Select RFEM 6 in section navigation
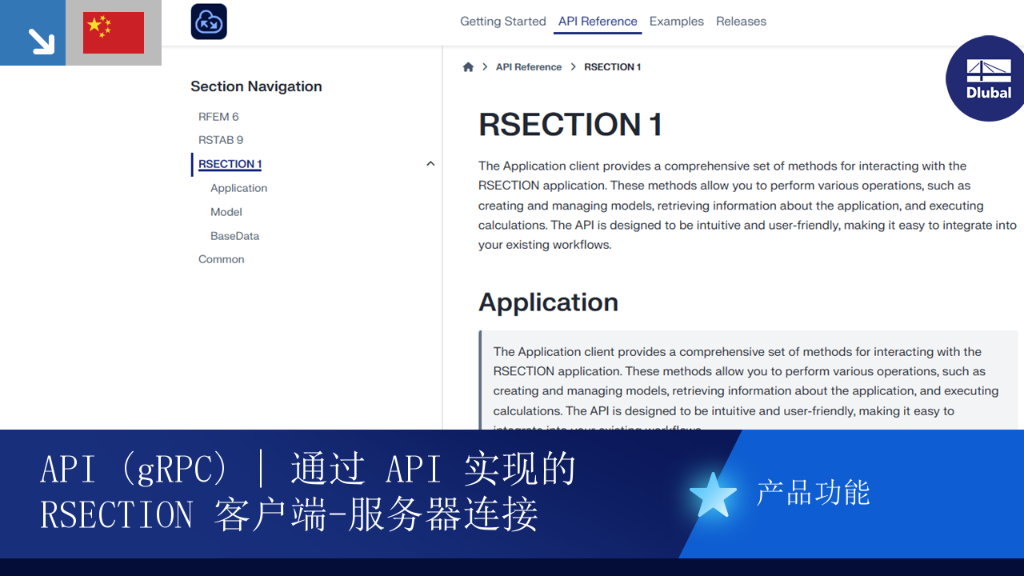1024x576 pixels. (x=219, y=116)
